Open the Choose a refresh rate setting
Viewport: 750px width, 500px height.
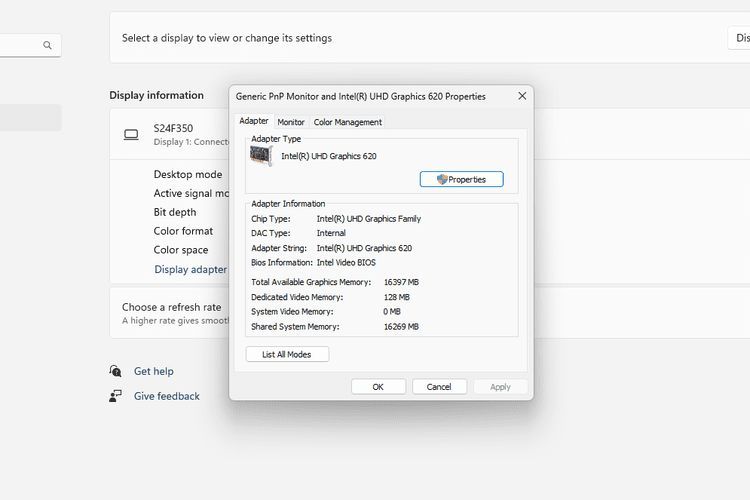(x=171, y=313)
